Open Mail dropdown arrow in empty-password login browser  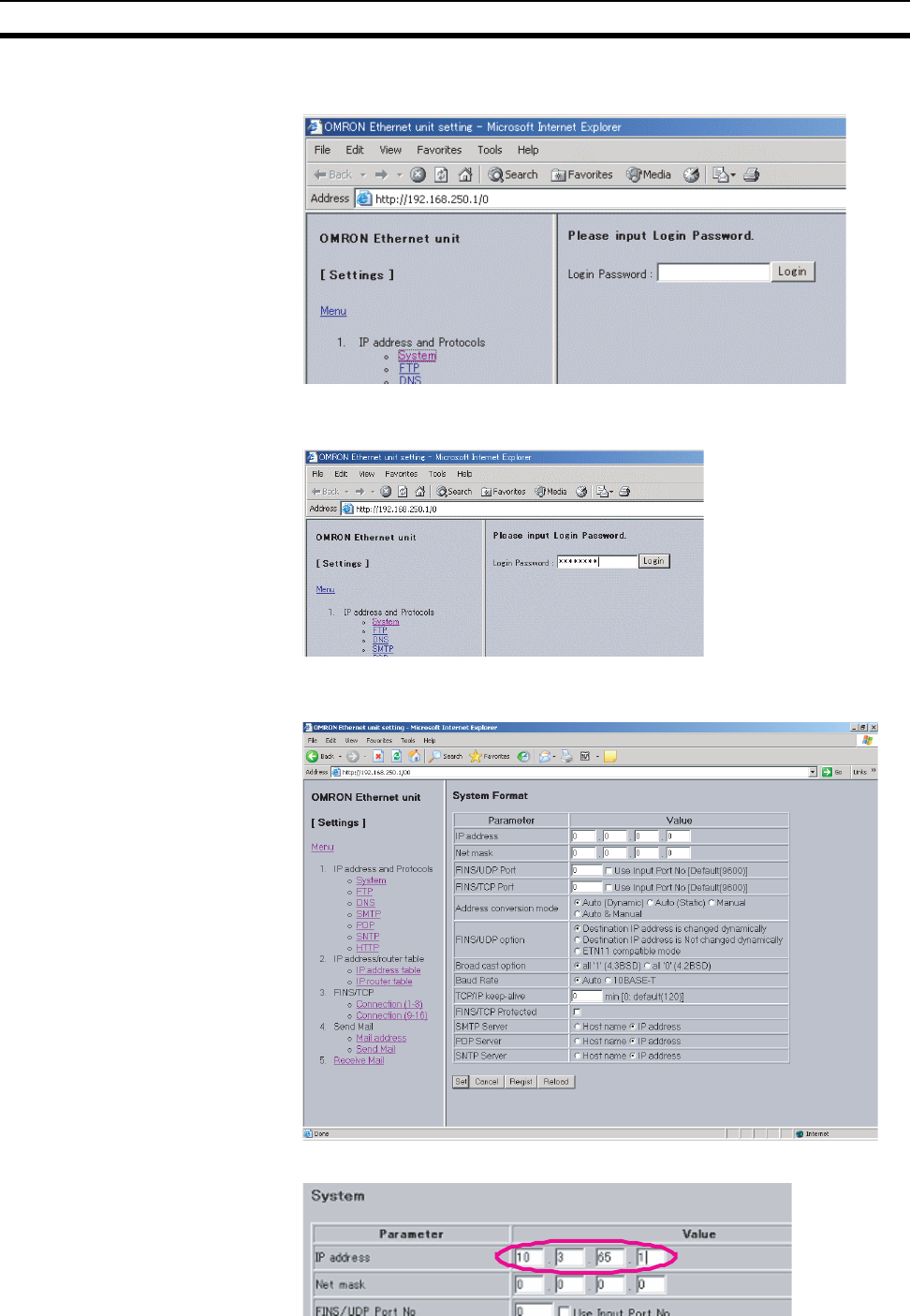(733, 174)
